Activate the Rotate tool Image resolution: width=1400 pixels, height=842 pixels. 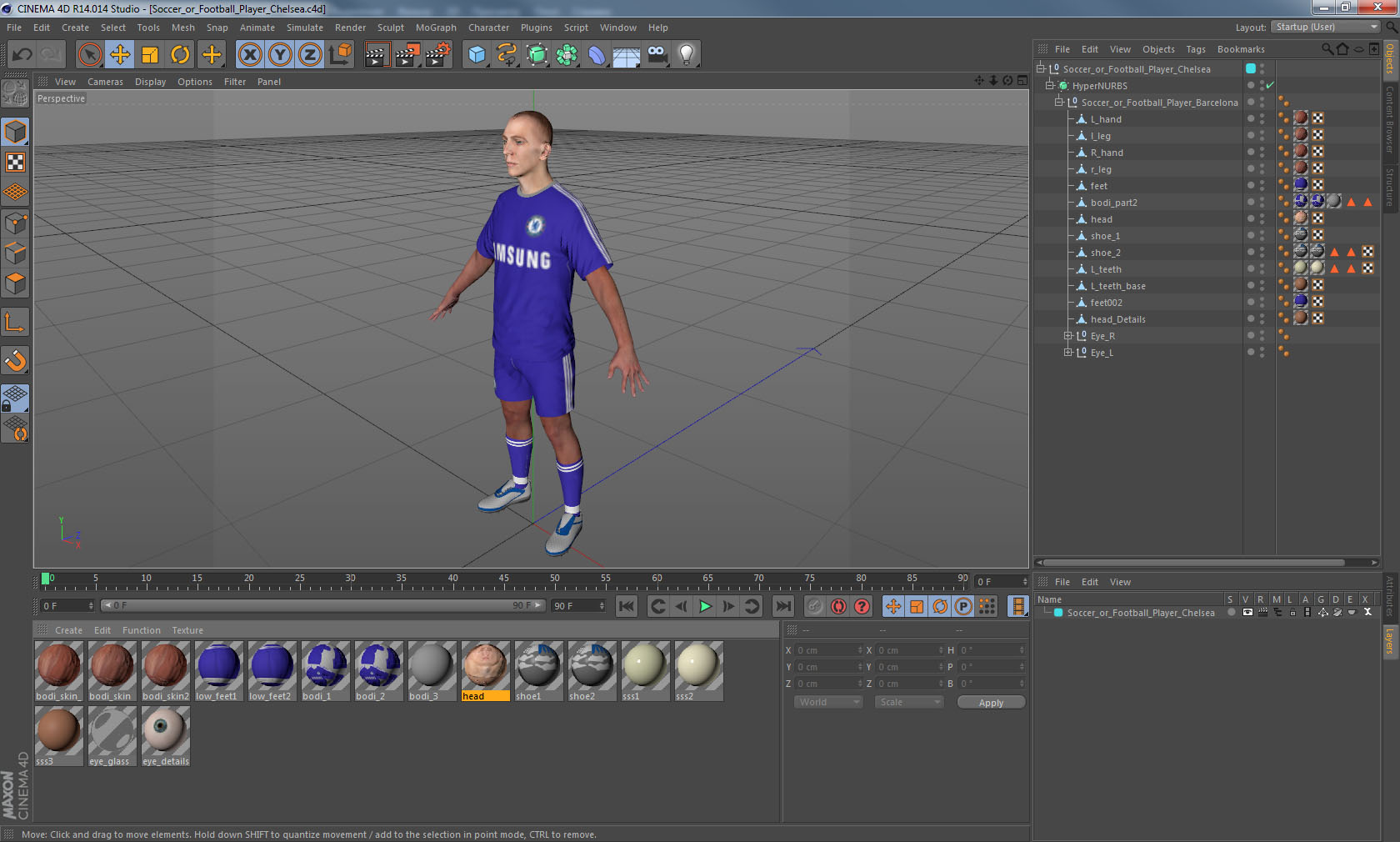point(180,55)
